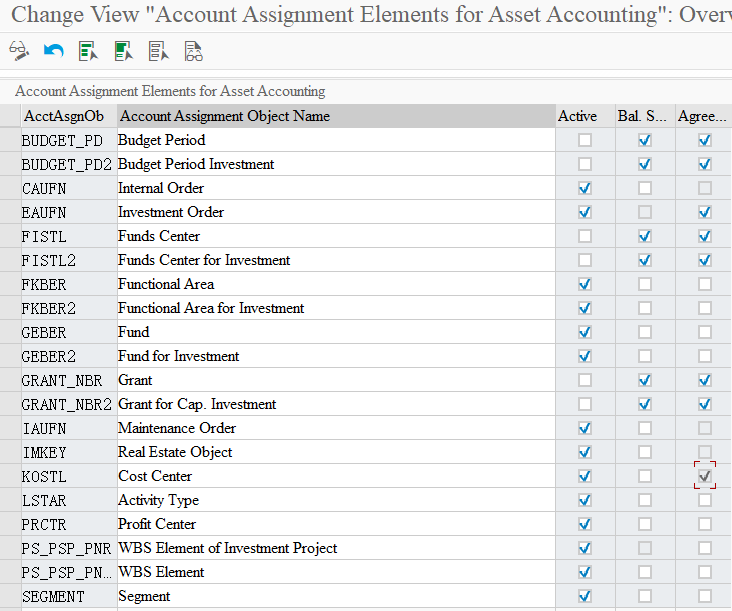The image size is (732, 611).
Task: Click the Agree... column header
Action: (x=704, y=116)
